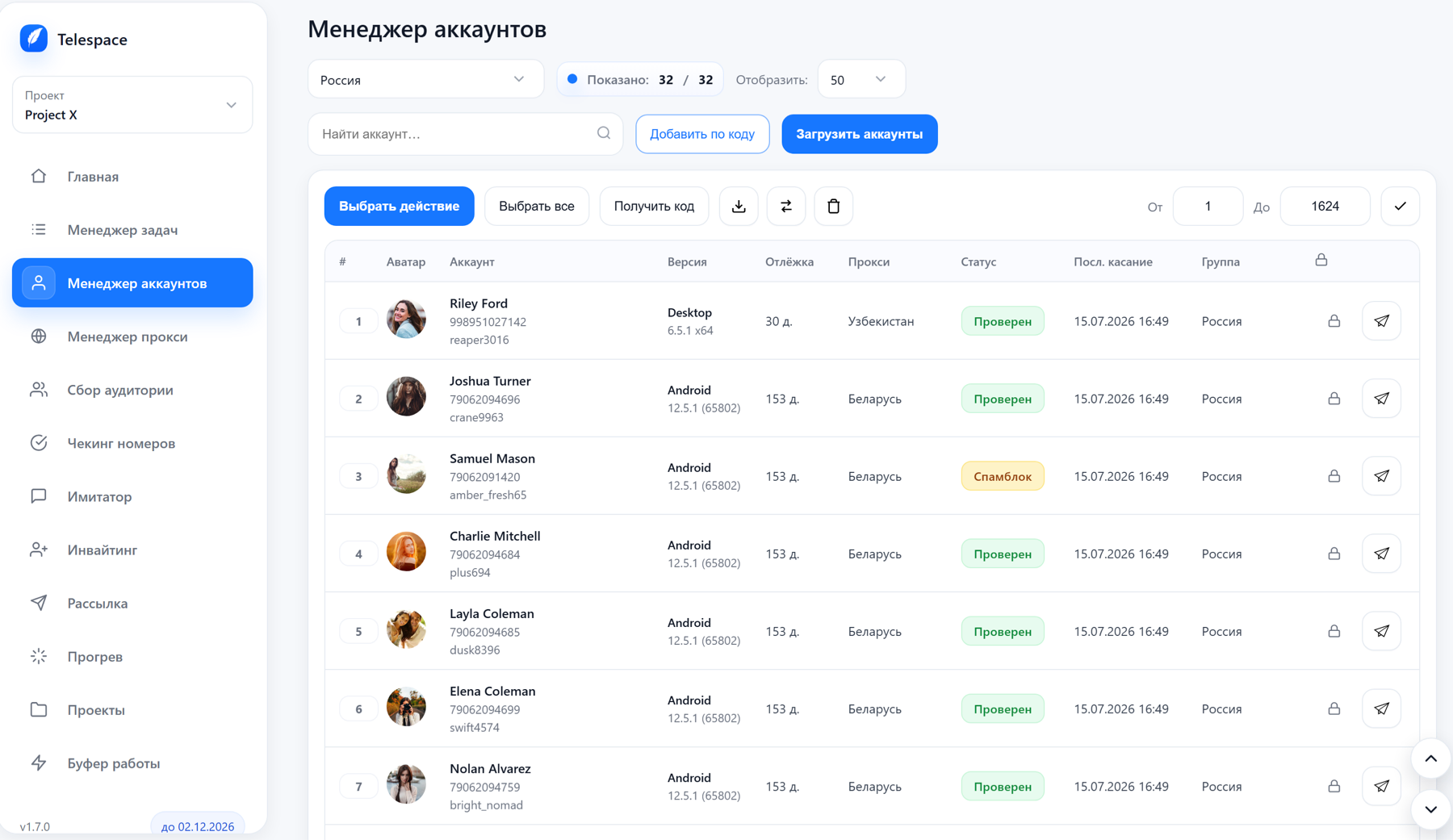1453x840 pixels.
Task: Open send icon for Charlie Mitchell row
Action: point(1382,554)
